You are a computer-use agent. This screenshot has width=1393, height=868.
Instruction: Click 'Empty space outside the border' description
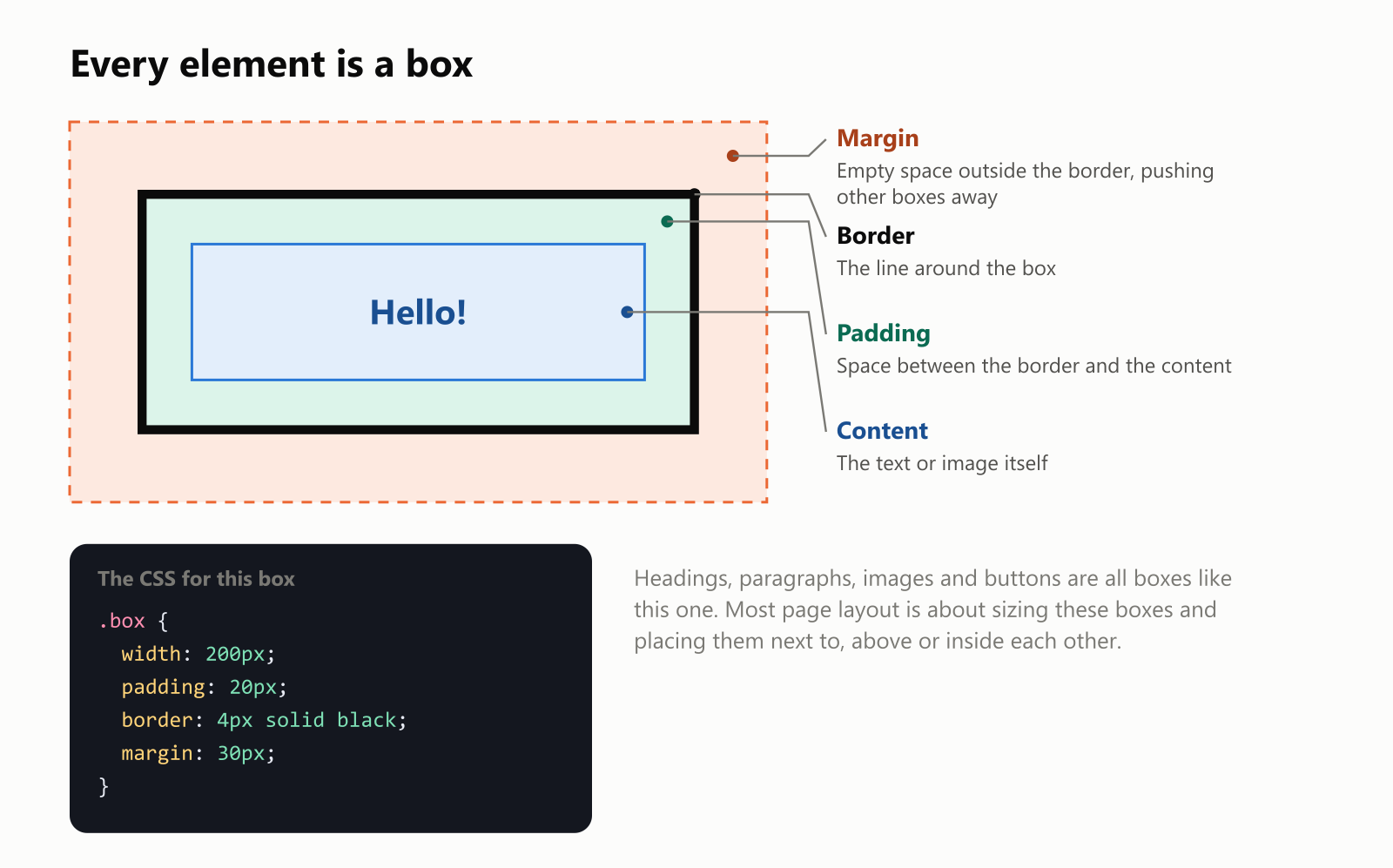pyautogui.click(x=1026, y=184)
